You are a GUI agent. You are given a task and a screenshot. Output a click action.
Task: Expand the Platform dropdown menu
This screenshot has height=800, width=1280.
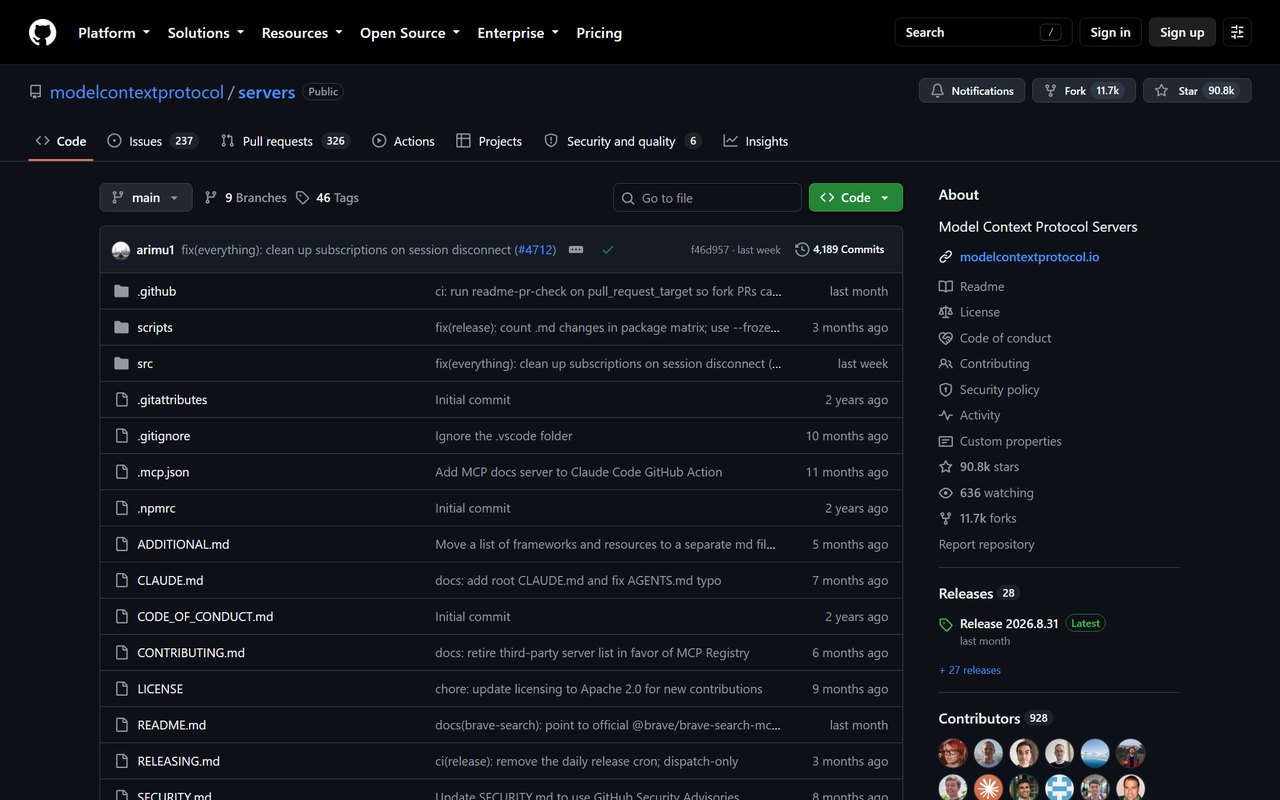pos(114,33)
